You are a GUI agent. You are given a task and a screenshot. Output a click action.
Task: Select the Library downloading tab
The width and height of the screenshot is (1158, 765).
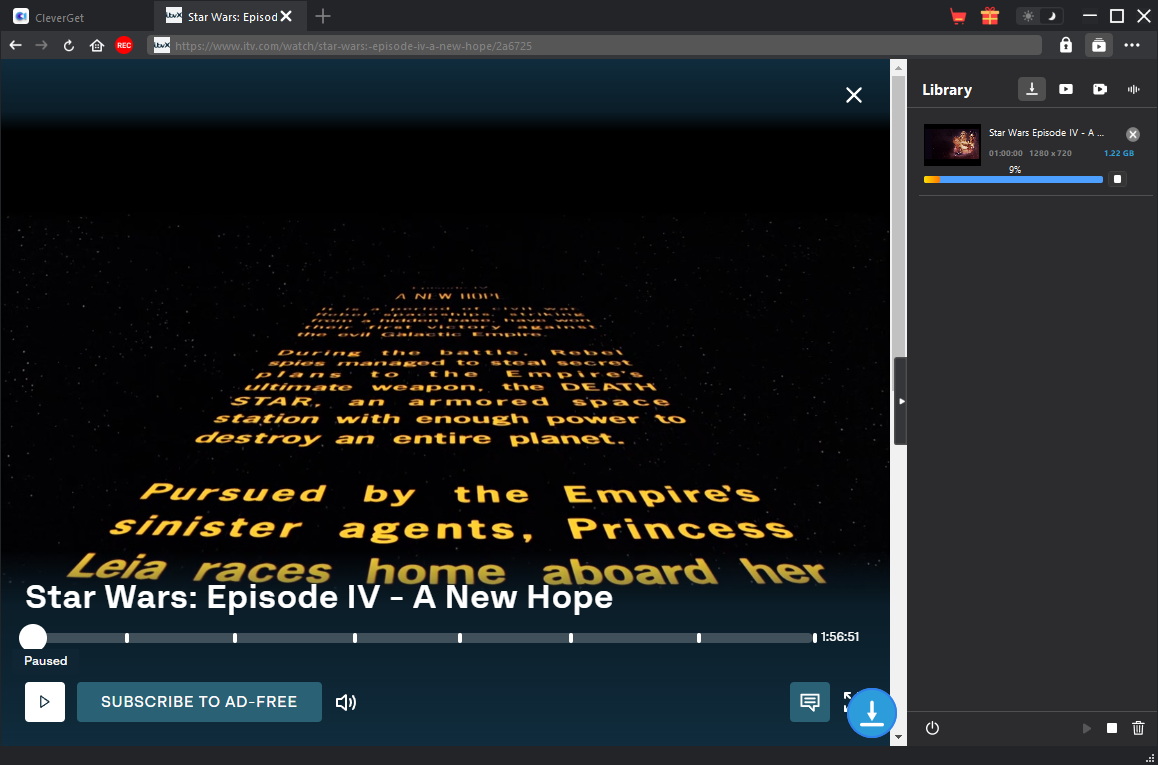(x=1032, y=89)
